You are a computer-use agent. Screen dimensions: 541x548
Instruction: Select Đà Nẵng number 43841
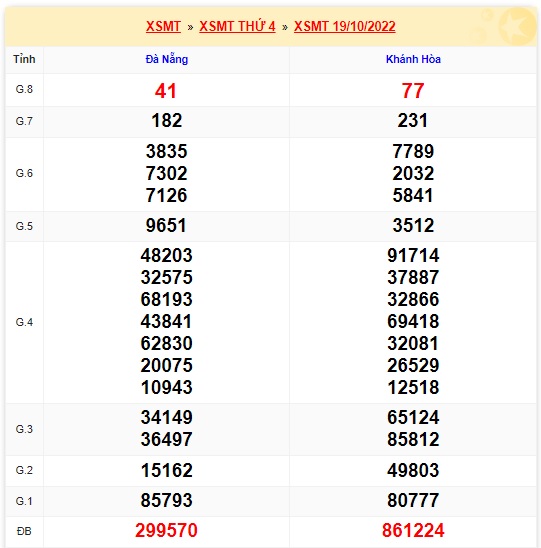pos(167,322)
